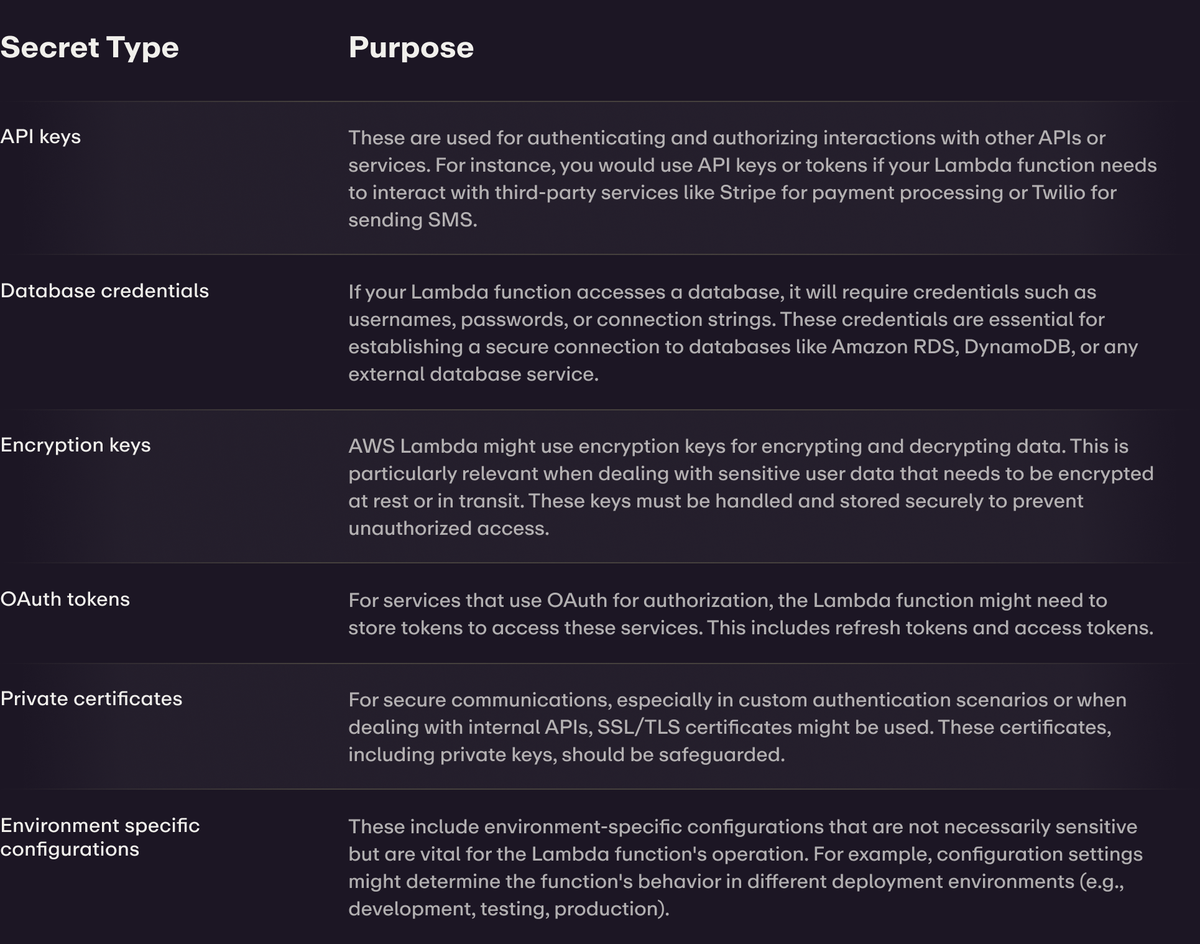This screenshot has width=1200, height=944.
Task: Select the 'Encryption keys' row label
Action: [x=76, y=445]
